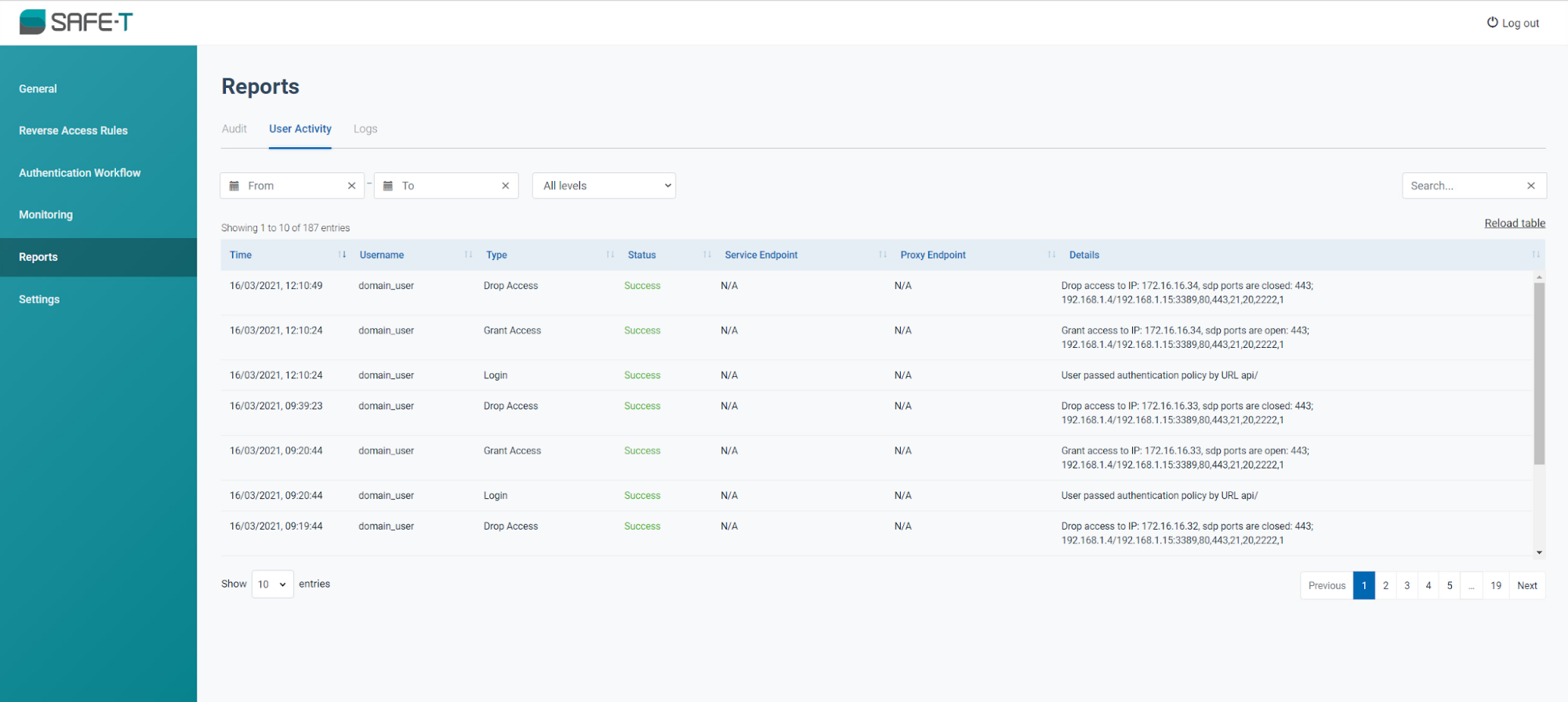
Task: Open the All levels dropdown
Action: [x=604, y=186]
